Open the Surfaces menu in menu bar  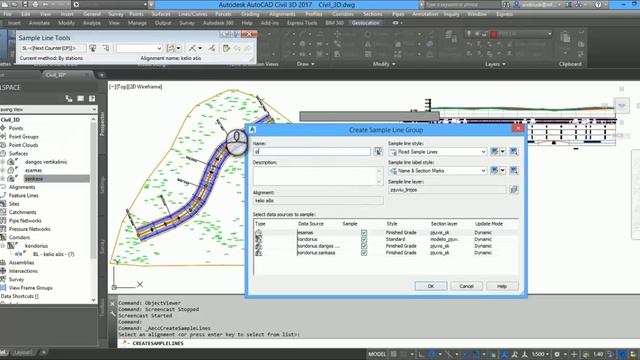point(161,14)
